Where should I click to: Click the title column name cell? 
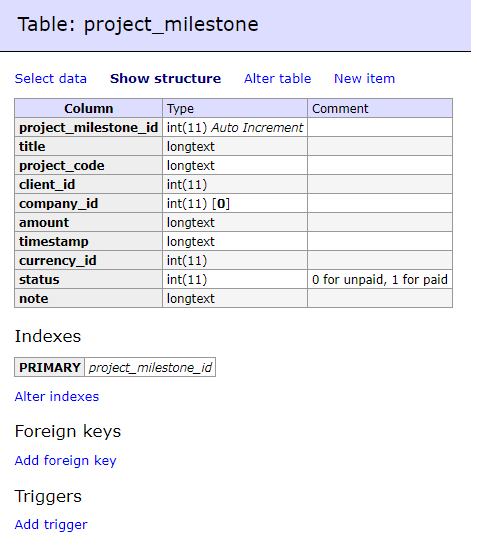tap(89, 146)
